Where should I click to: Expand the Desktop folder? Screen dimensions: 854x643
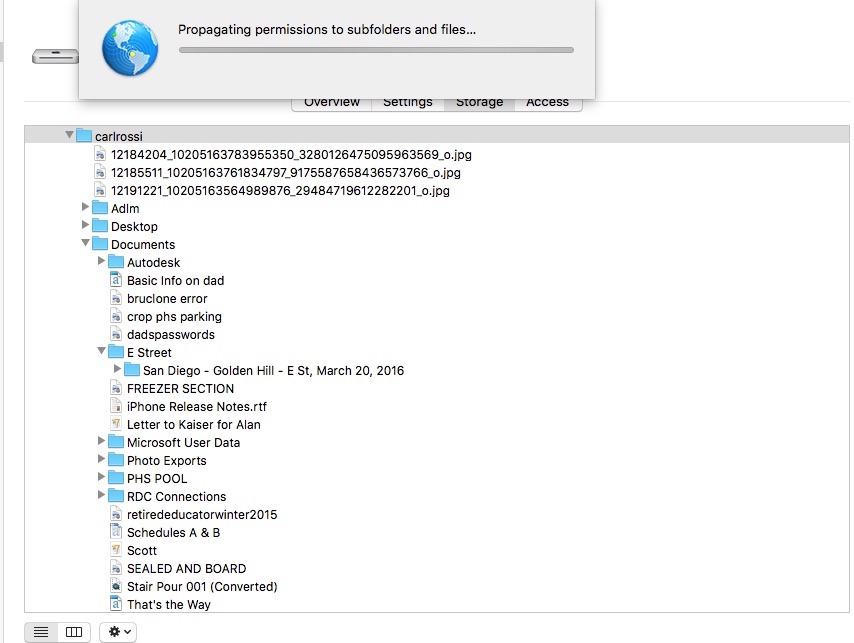pos(85,224)
